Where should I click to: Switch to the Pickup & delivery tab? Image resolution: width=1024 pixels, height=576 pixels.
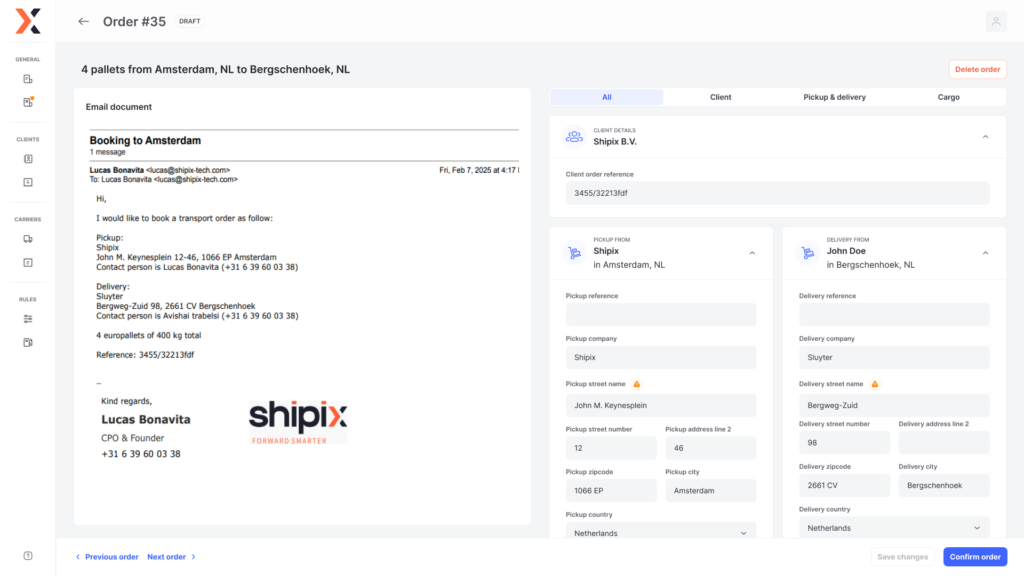[834, 97]
